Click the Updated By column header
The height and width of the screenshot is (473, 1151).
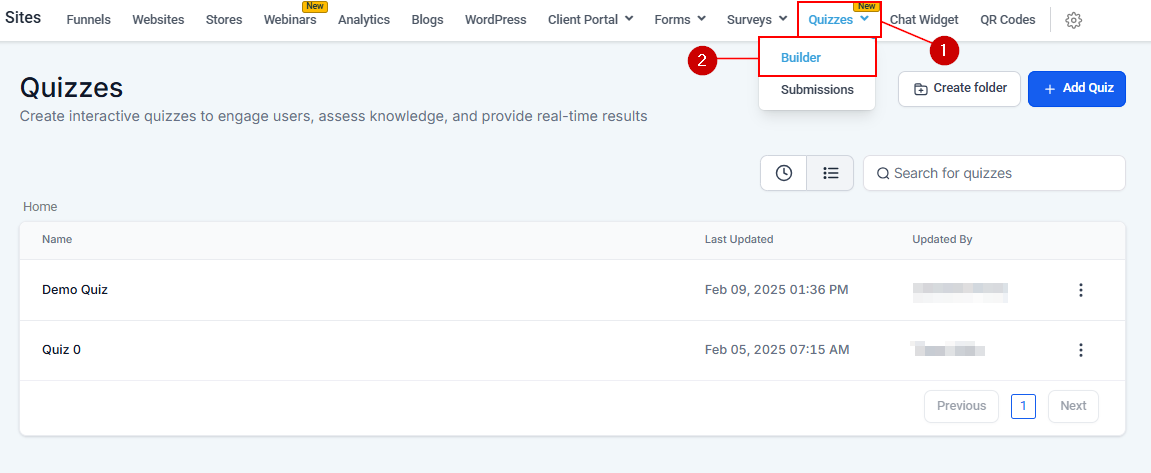click(942, 239)
